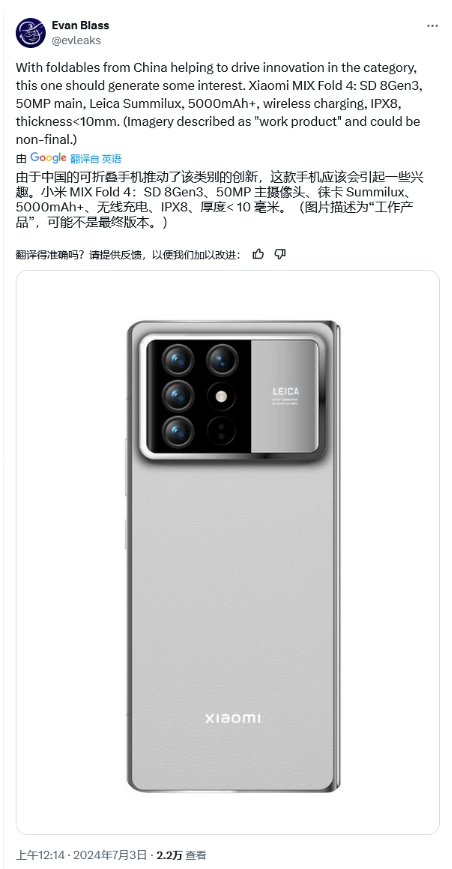452x869 pixels.
Task: Open the 2.2万 查看 views count
Action: [182, 855]
